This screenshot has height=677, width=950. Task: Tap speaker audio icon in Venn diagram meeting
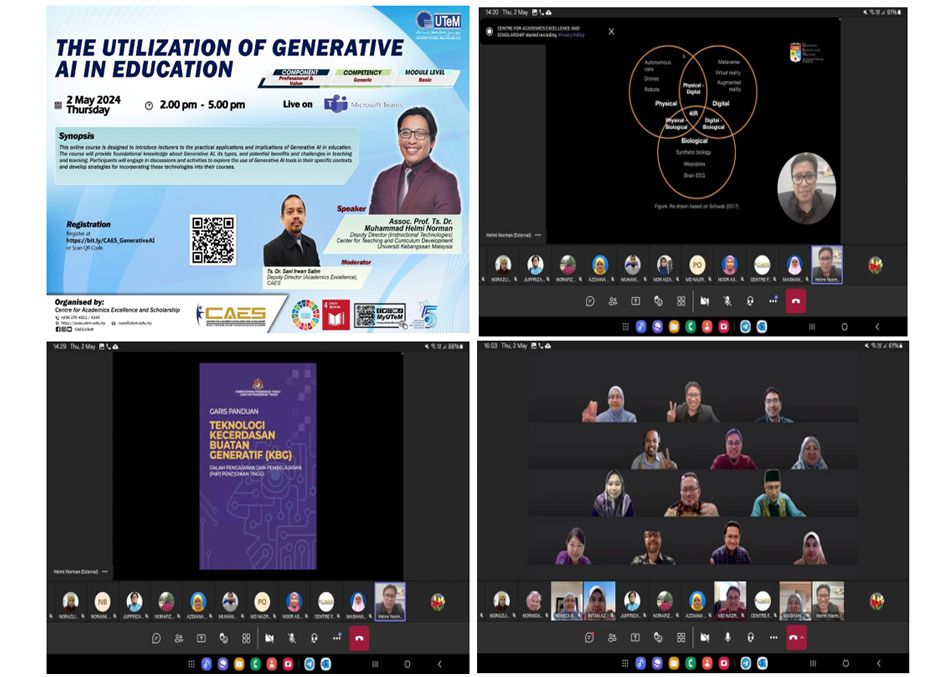(x=749, y=300)
